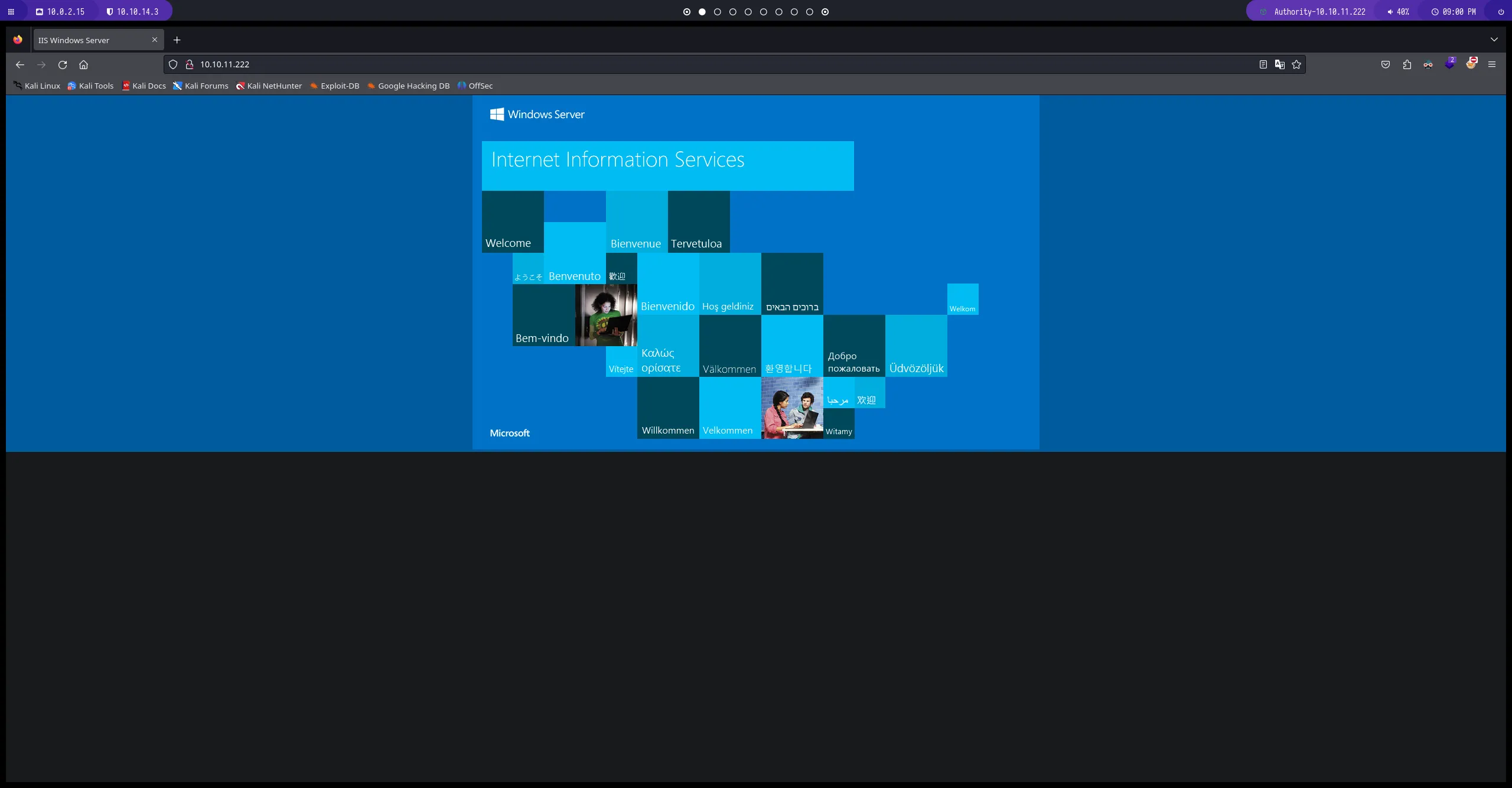The height and width of the screenshot is (788, 1512).
Task: Click the tracking protection shield icon
Action: (173, 64)
